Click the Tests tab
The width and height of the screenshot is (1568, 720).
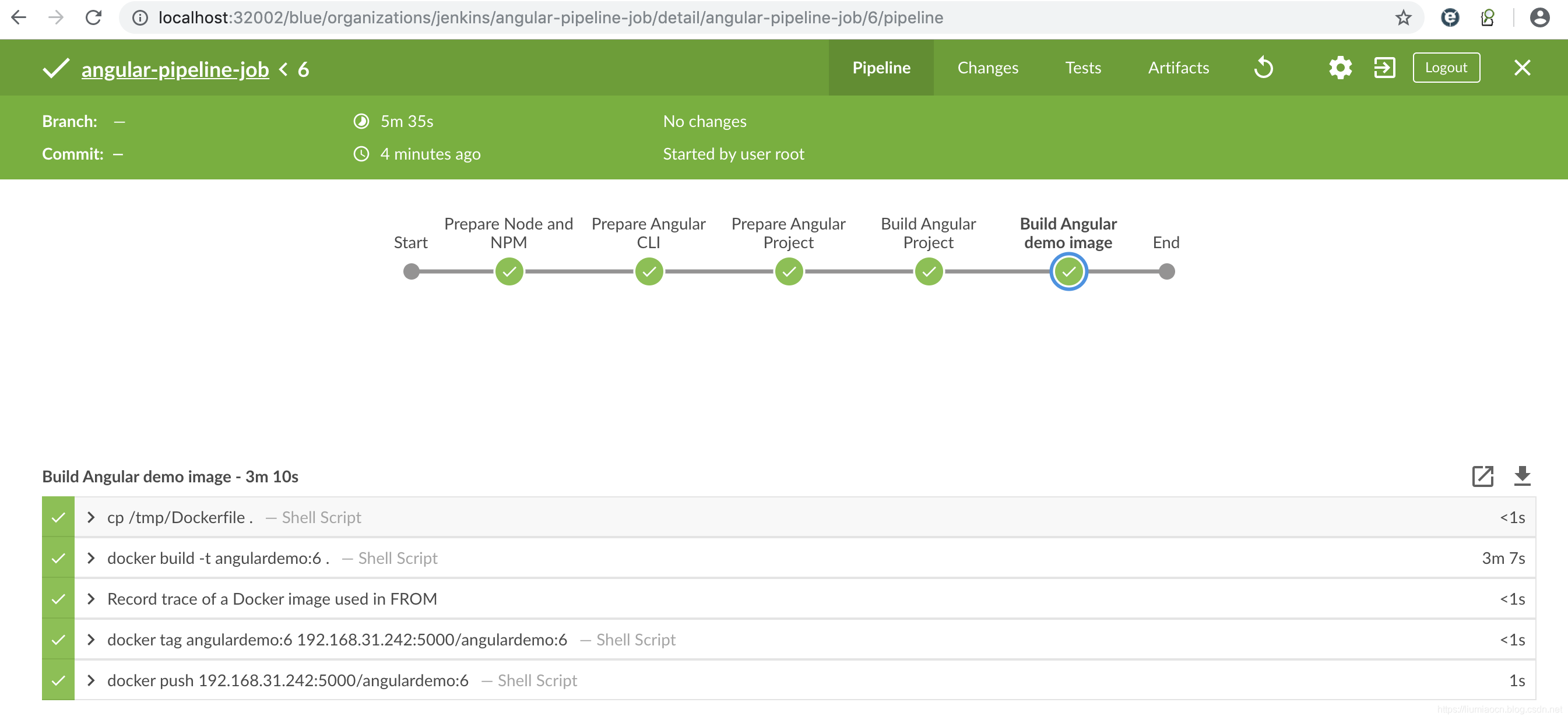pyautogui.click(x=1083, y=68)
